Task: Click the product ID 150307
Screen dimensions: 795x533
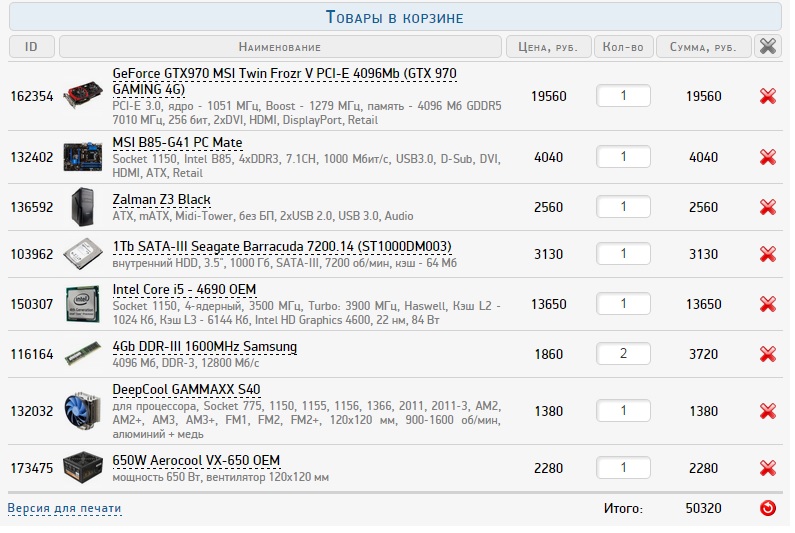Action: click(32, 305)
